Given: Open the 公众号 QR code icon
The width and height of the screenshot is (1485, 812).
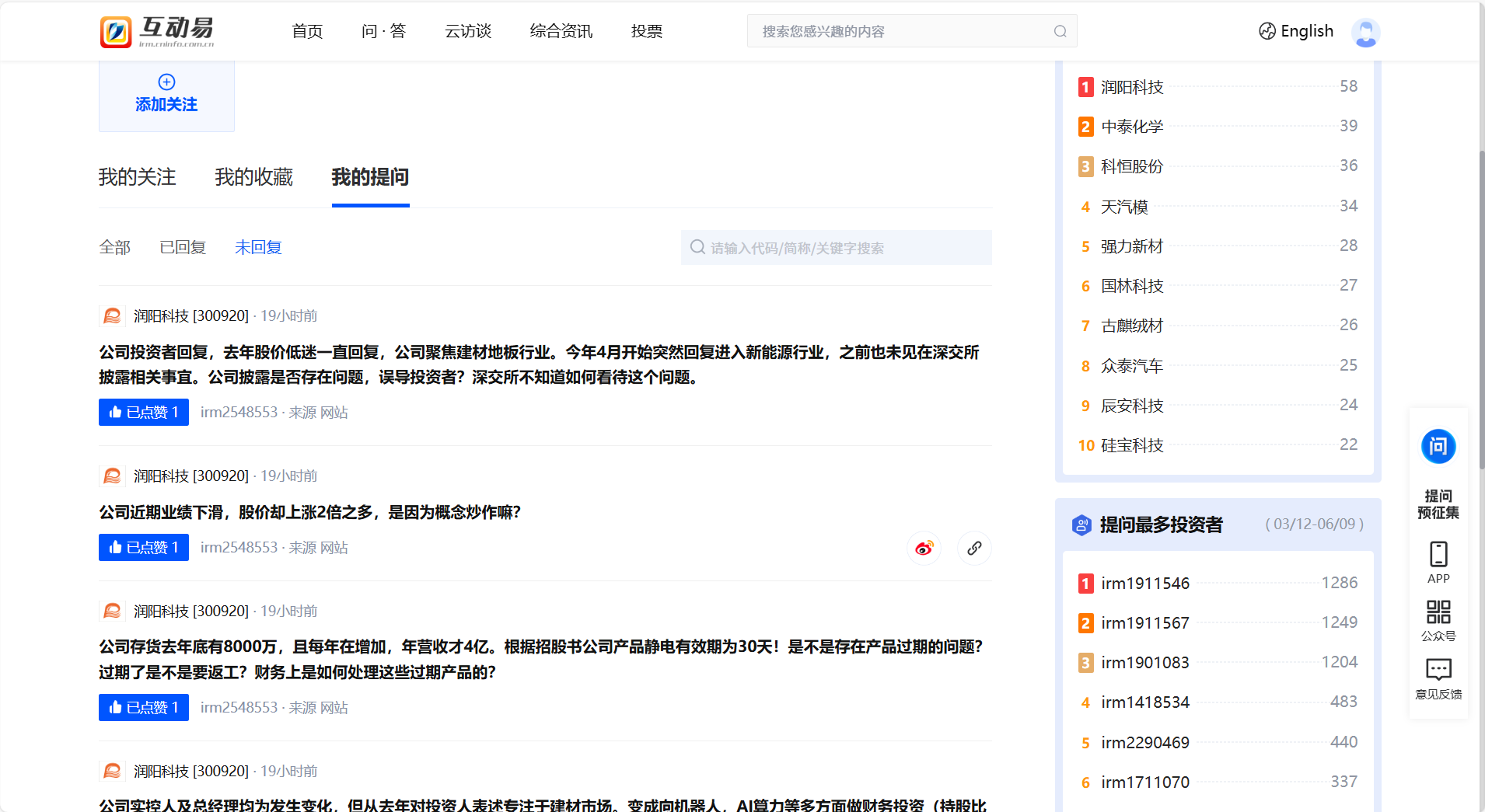Looking at the screenshot, I should pos(1438,612).
